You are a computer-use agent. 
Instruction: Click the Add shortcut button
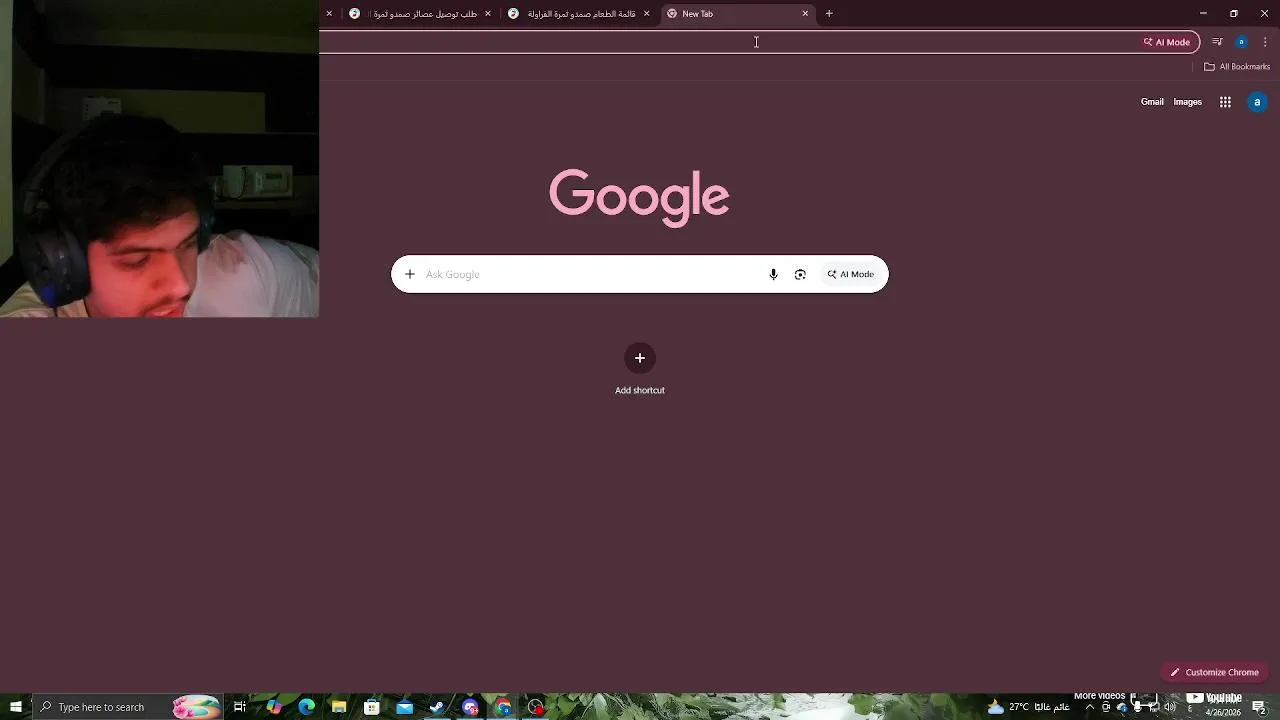640,370
